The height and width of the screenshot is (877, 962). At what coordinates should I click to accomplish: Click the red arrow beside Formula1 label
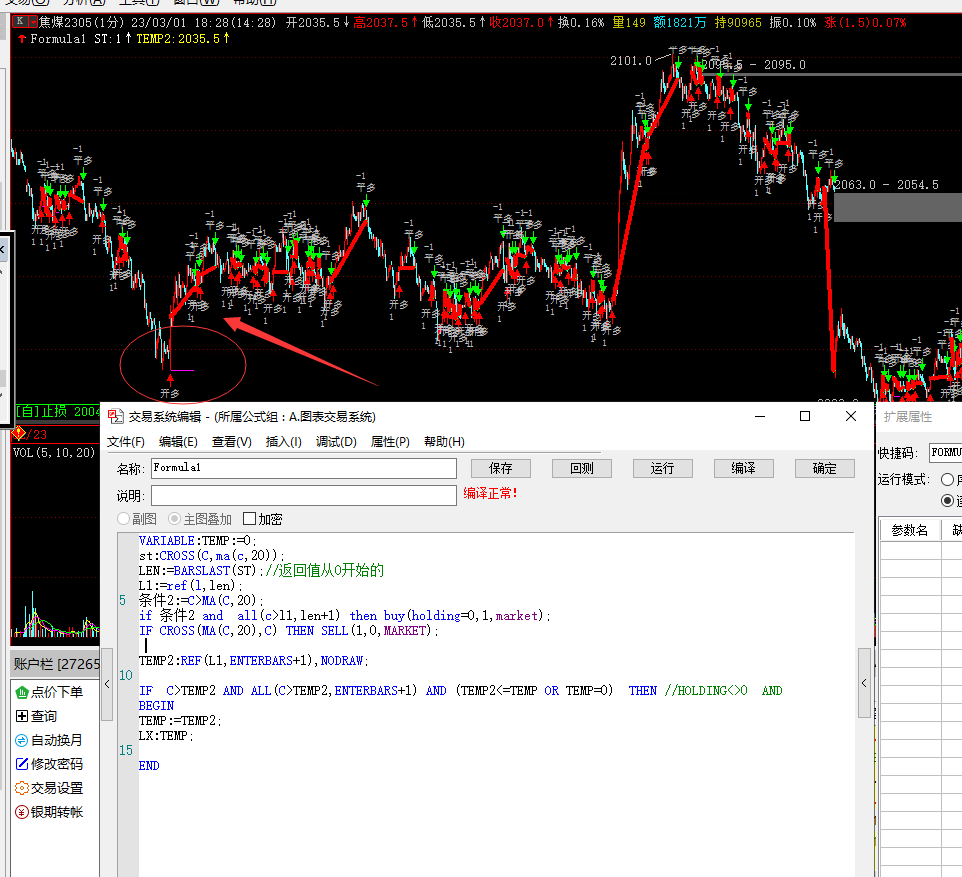(x=22, y=39)
